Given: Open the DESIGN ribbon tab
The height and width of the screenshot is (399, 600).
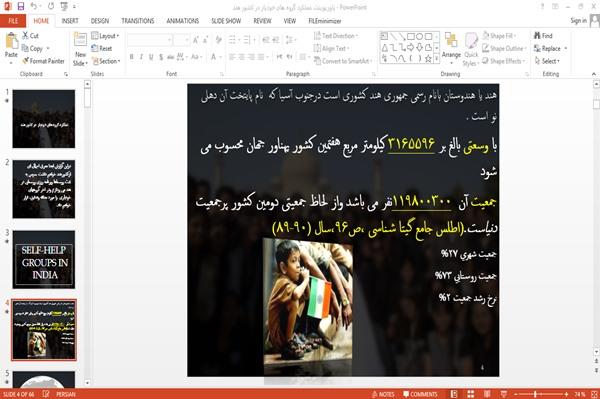Looking at the screenshot, I should tap(99, 21).
